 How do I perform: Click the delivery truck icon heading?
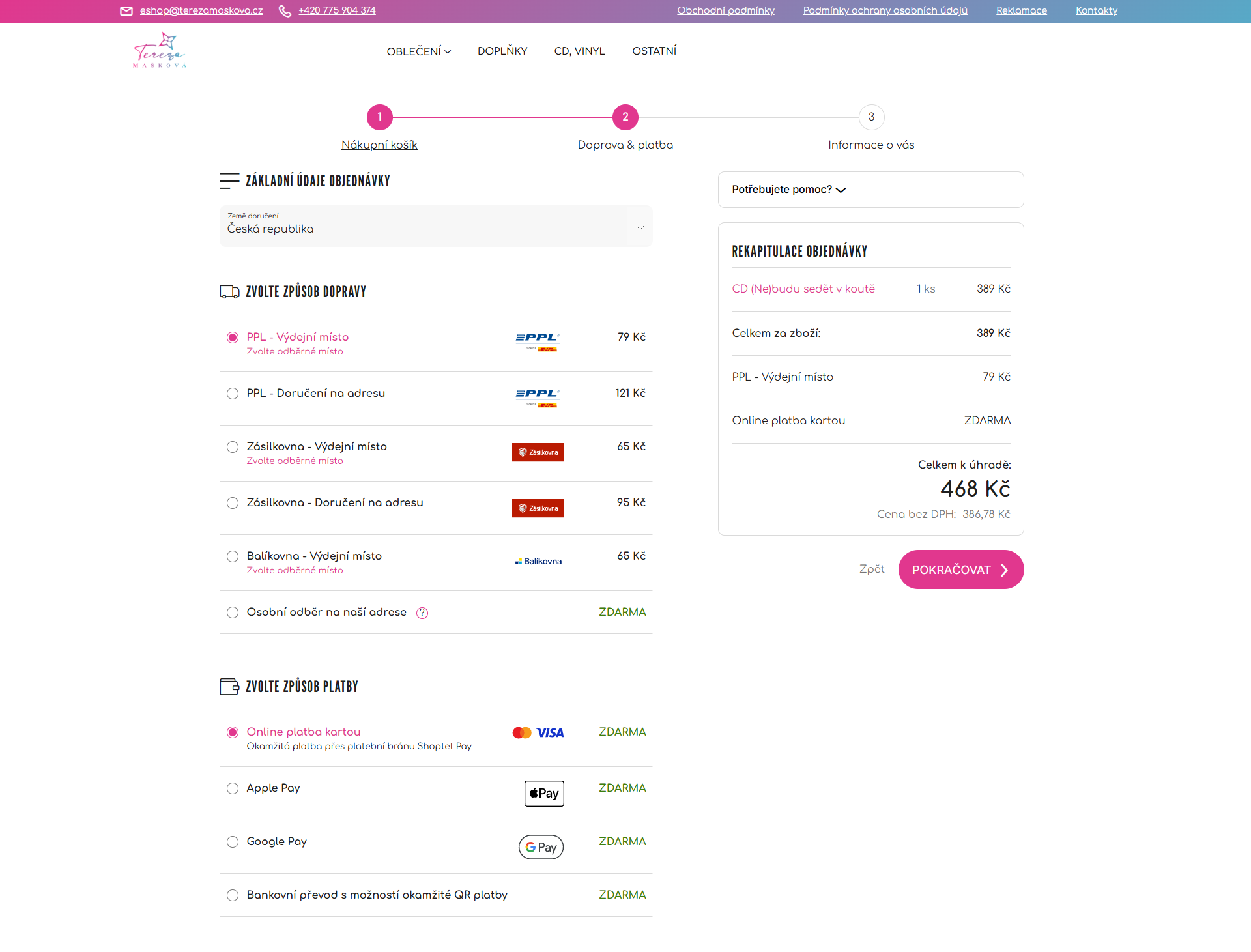[x=229, y=291]
